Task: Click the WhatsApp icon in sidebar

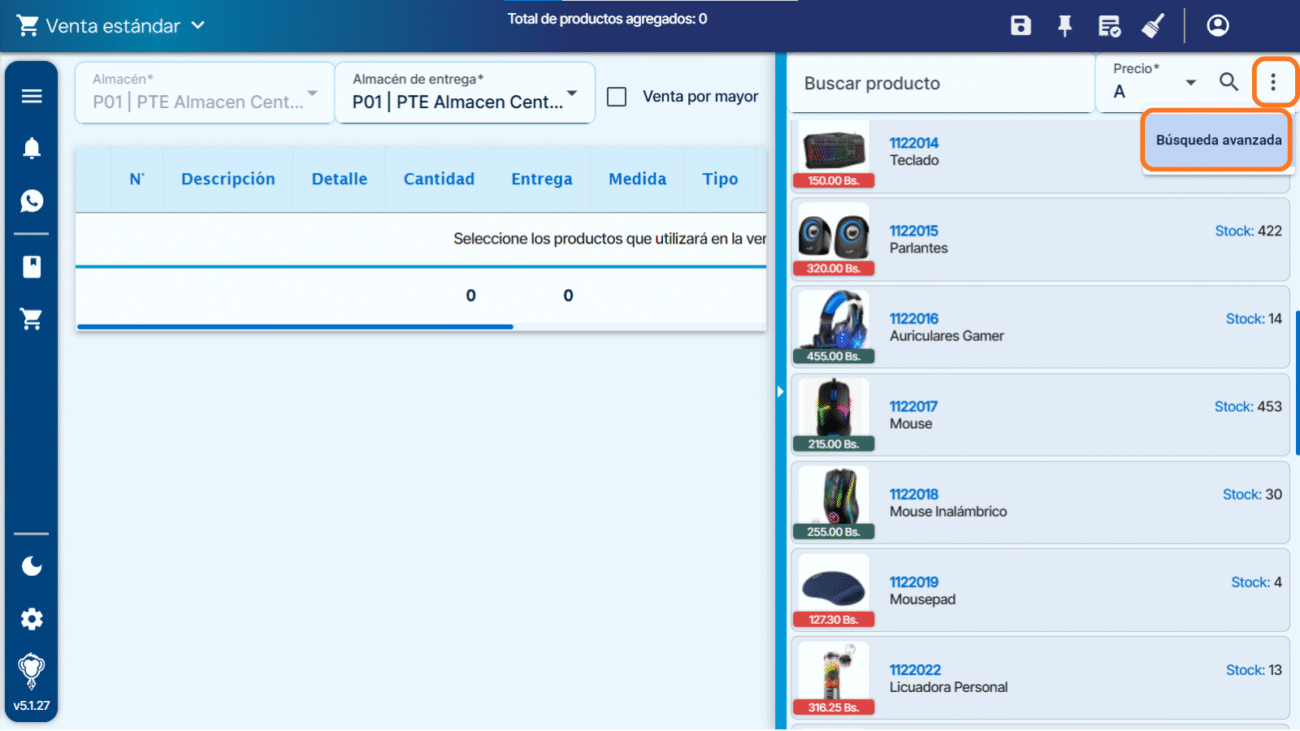Action: 32,201
